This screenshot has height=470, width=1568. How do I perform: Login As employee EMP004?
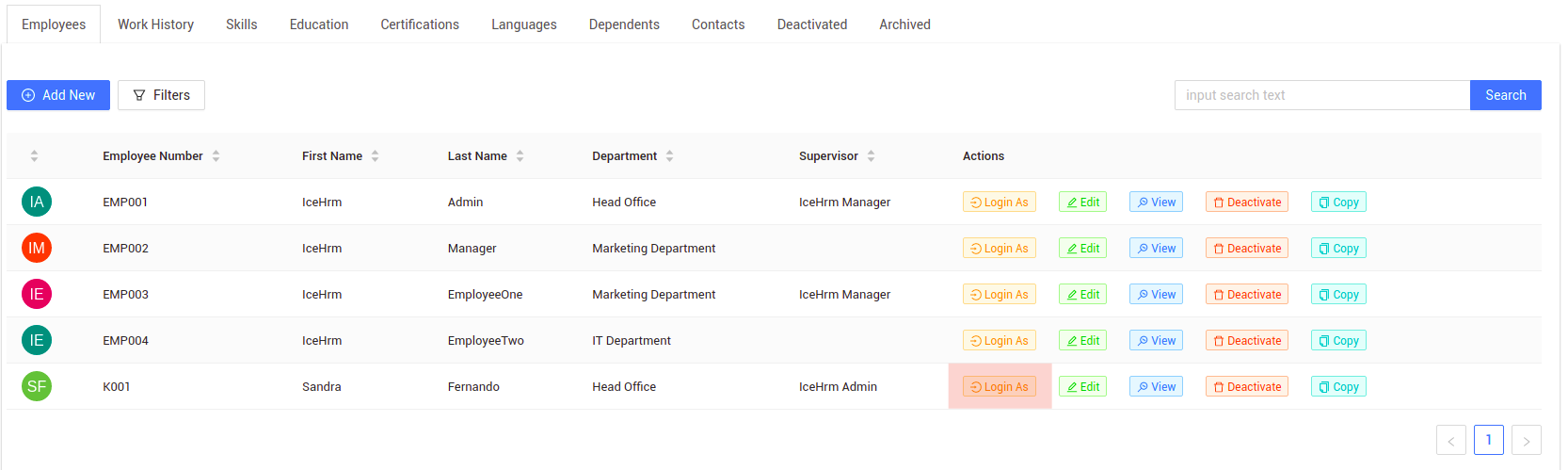click(x=999, y=340)
